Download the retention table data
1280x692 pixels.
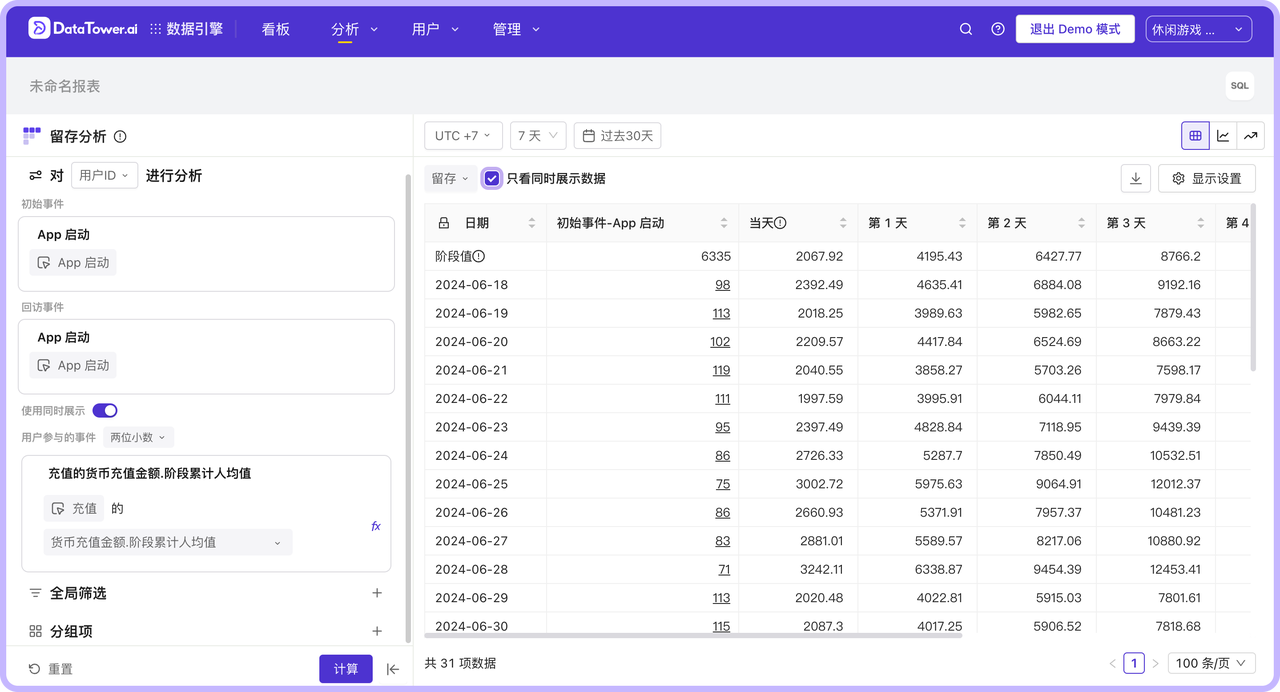click(1135, 177)
